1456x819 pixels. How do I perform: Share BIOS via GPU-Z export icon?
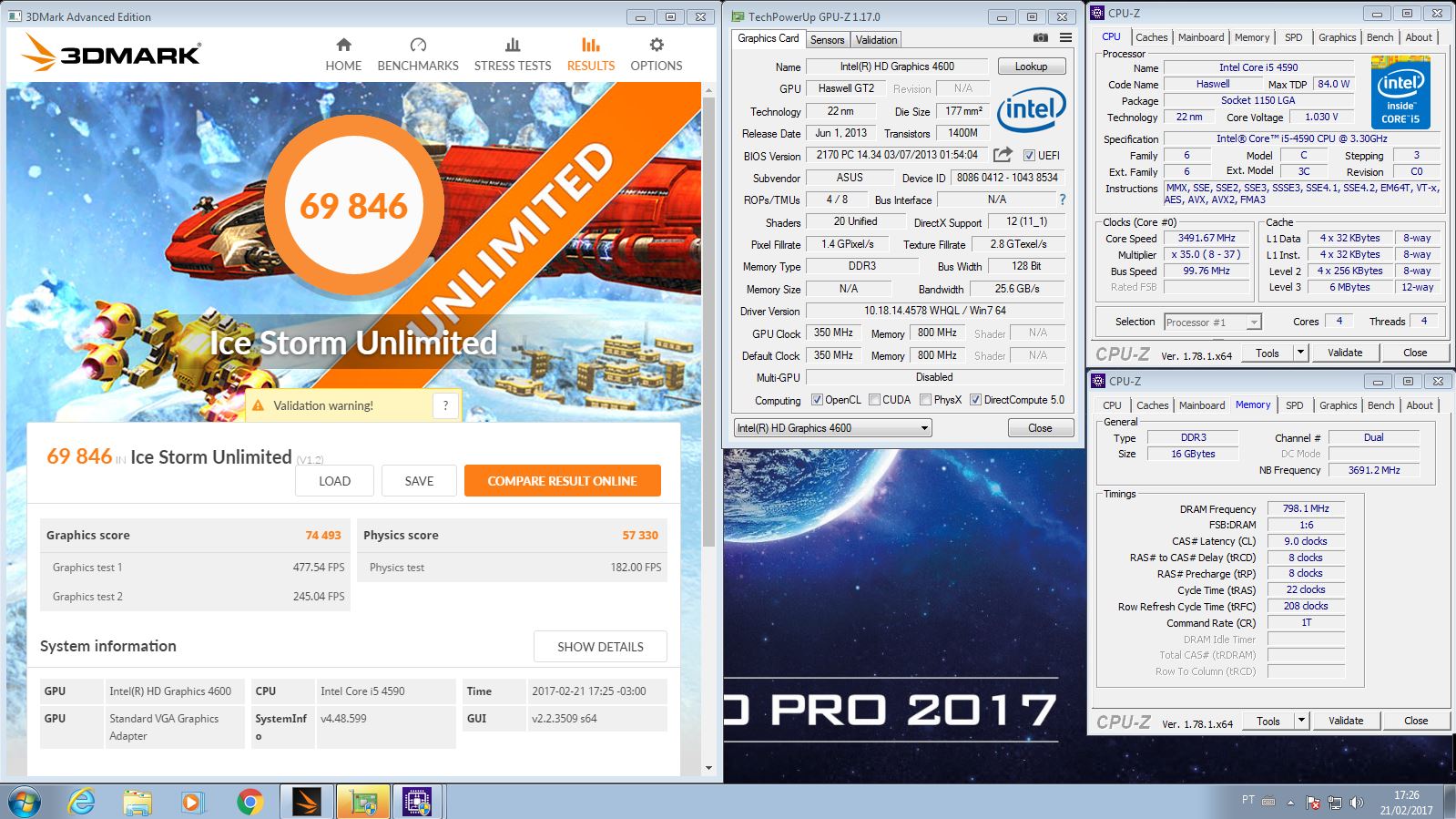click(x=1003, y=155)
